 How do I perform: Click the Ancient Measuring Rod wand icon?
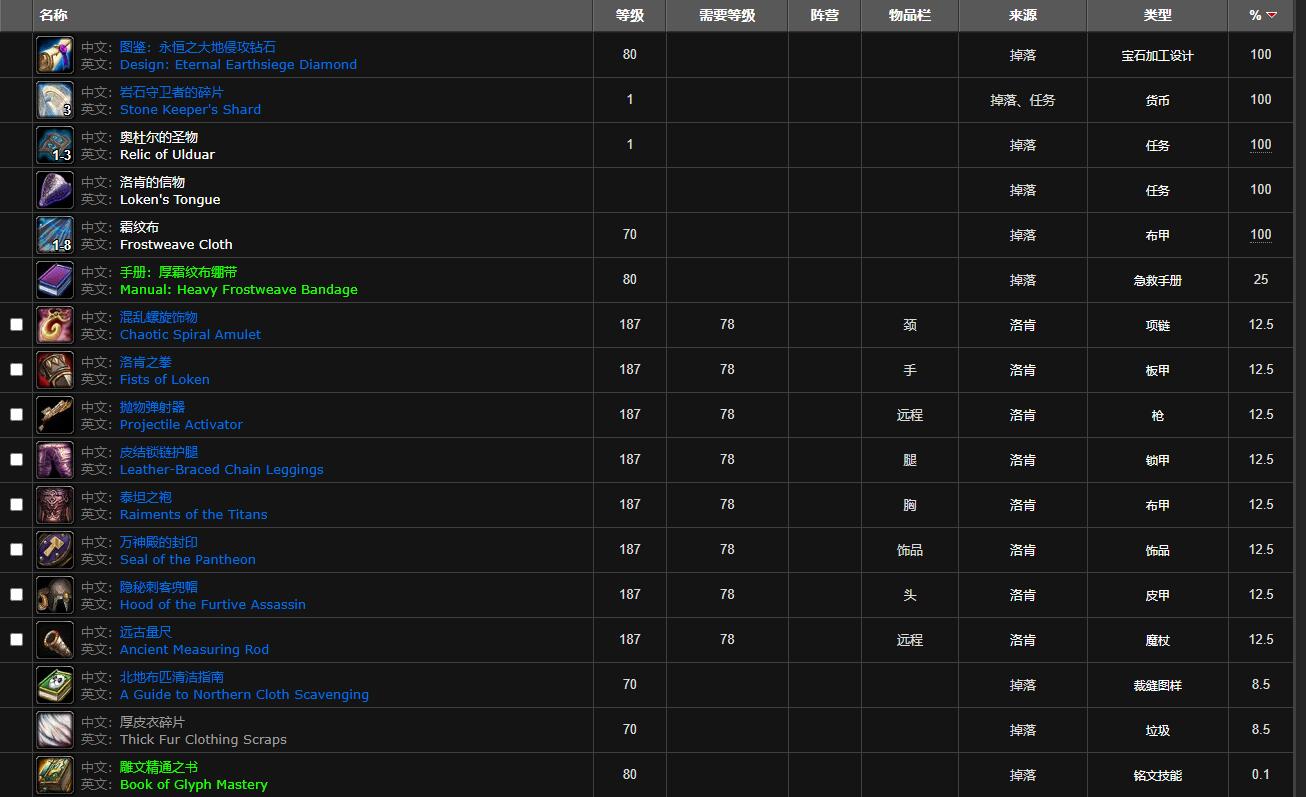tap(55, 640)
